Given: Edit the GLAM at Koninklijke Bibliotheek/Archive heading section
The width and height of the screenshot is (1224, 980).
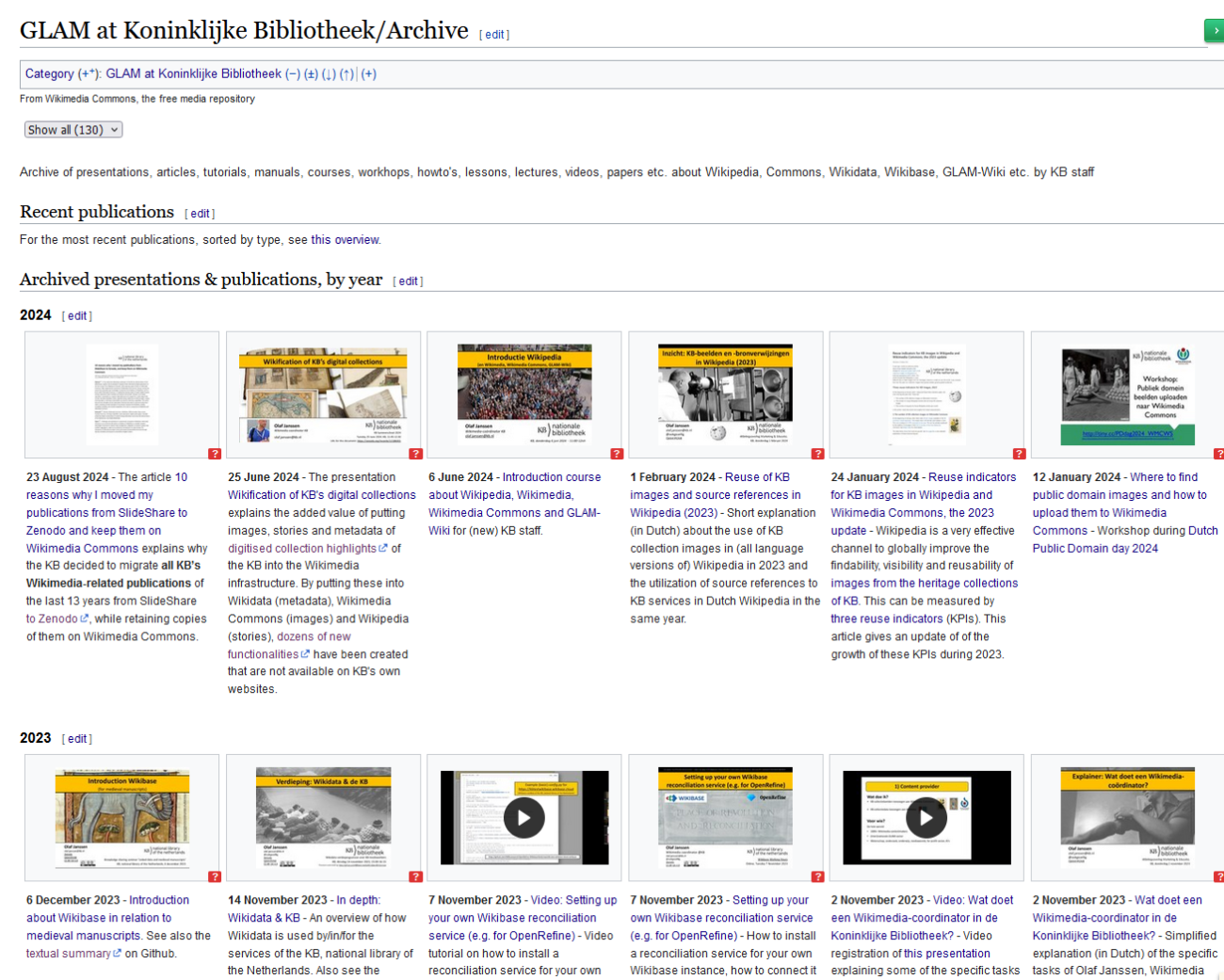Looking at the screenshot, I should click(x=494, y=35).
